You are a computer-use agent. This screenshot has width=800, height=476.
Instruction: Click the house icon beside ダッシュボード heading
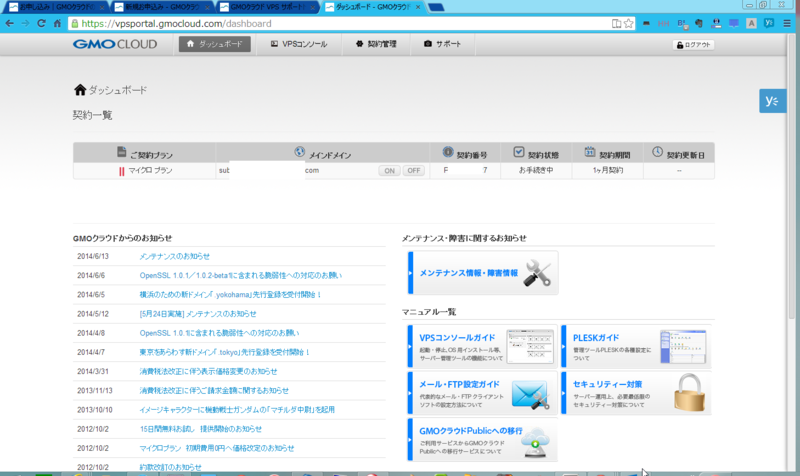[80, 90]
